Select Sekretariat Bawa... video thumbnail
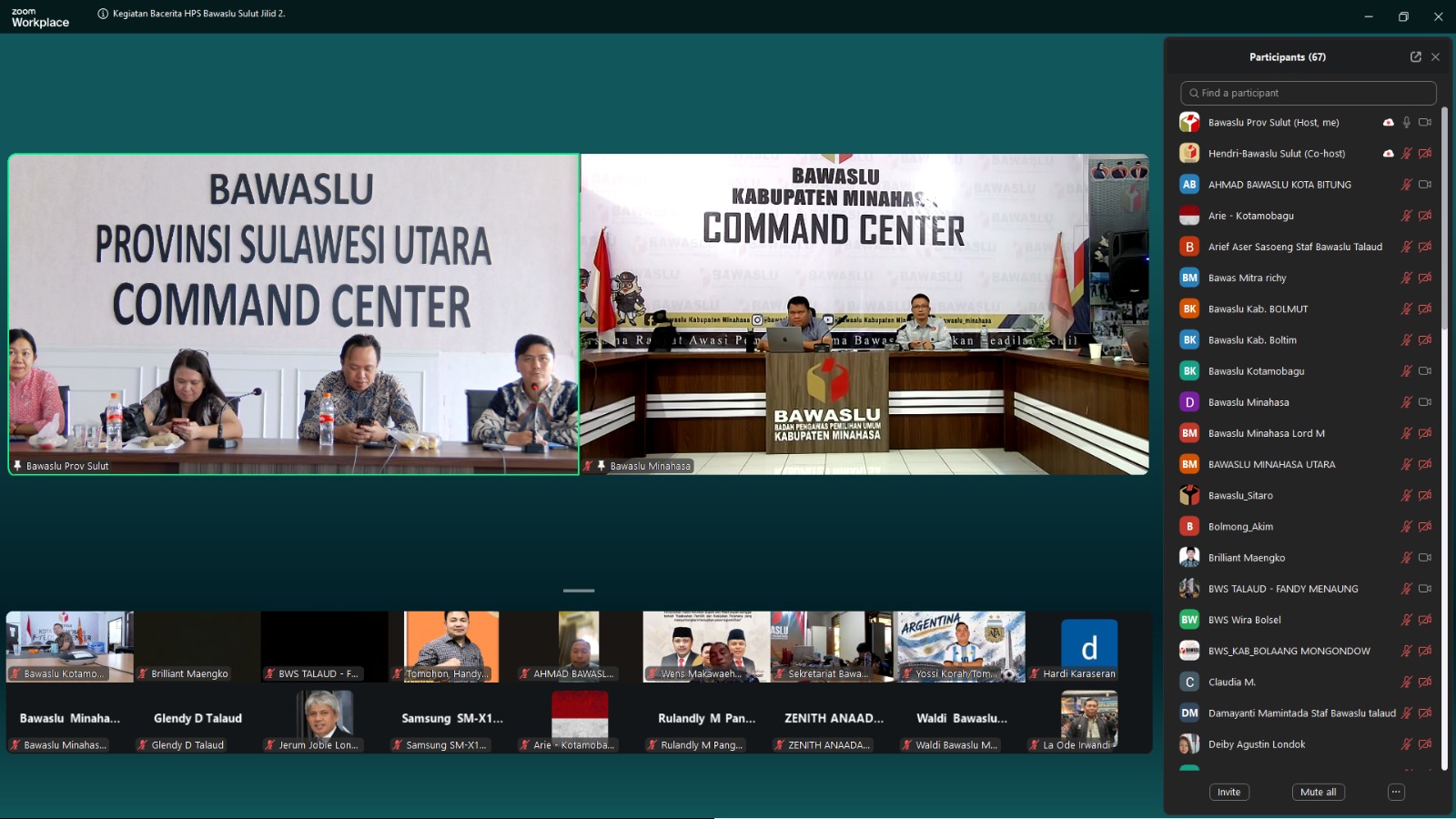1456x819 pixels. point(834,646)
